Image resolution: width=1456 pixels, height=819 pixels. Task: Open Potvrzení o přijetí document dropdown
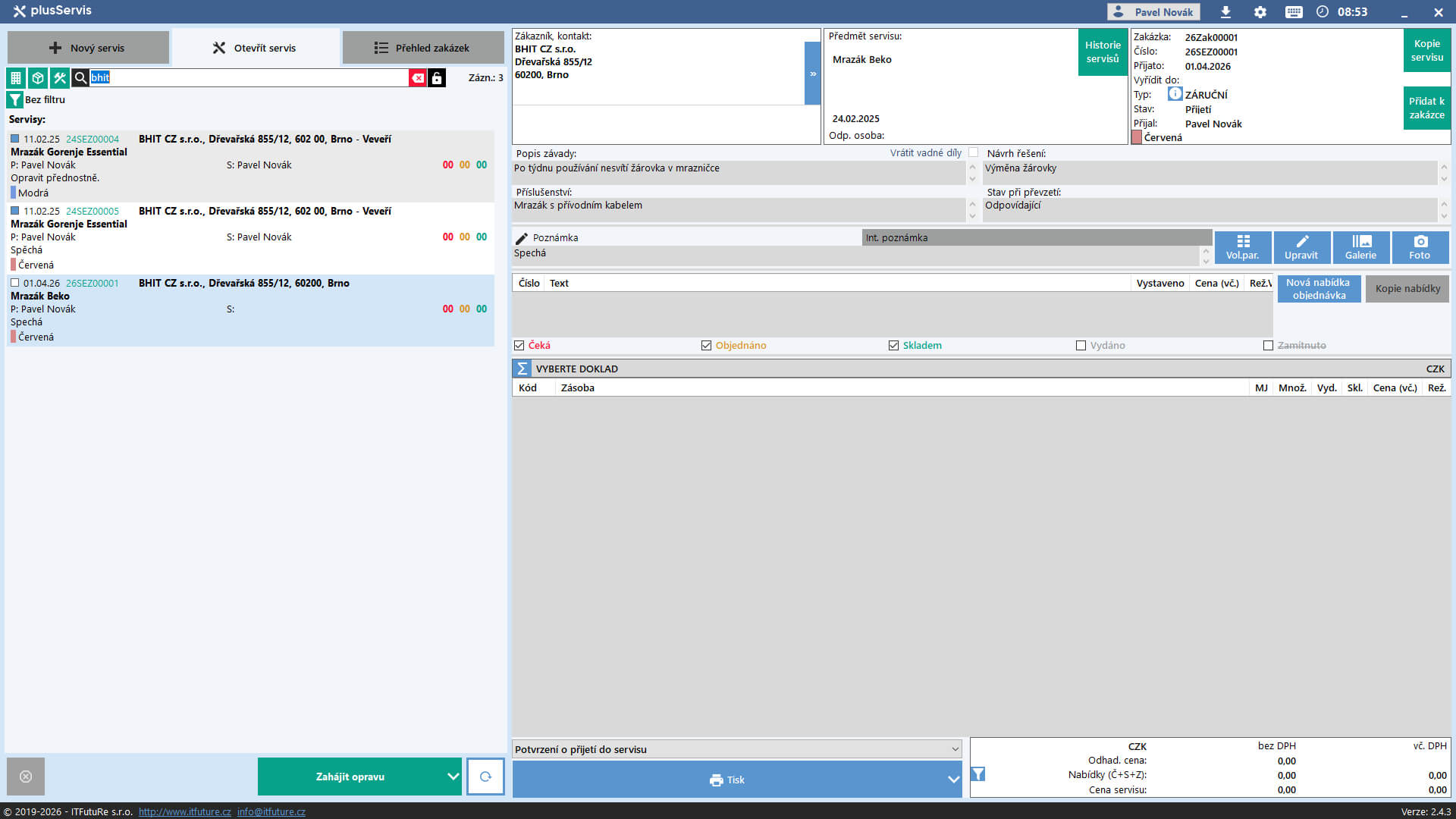tap(955, 749)
